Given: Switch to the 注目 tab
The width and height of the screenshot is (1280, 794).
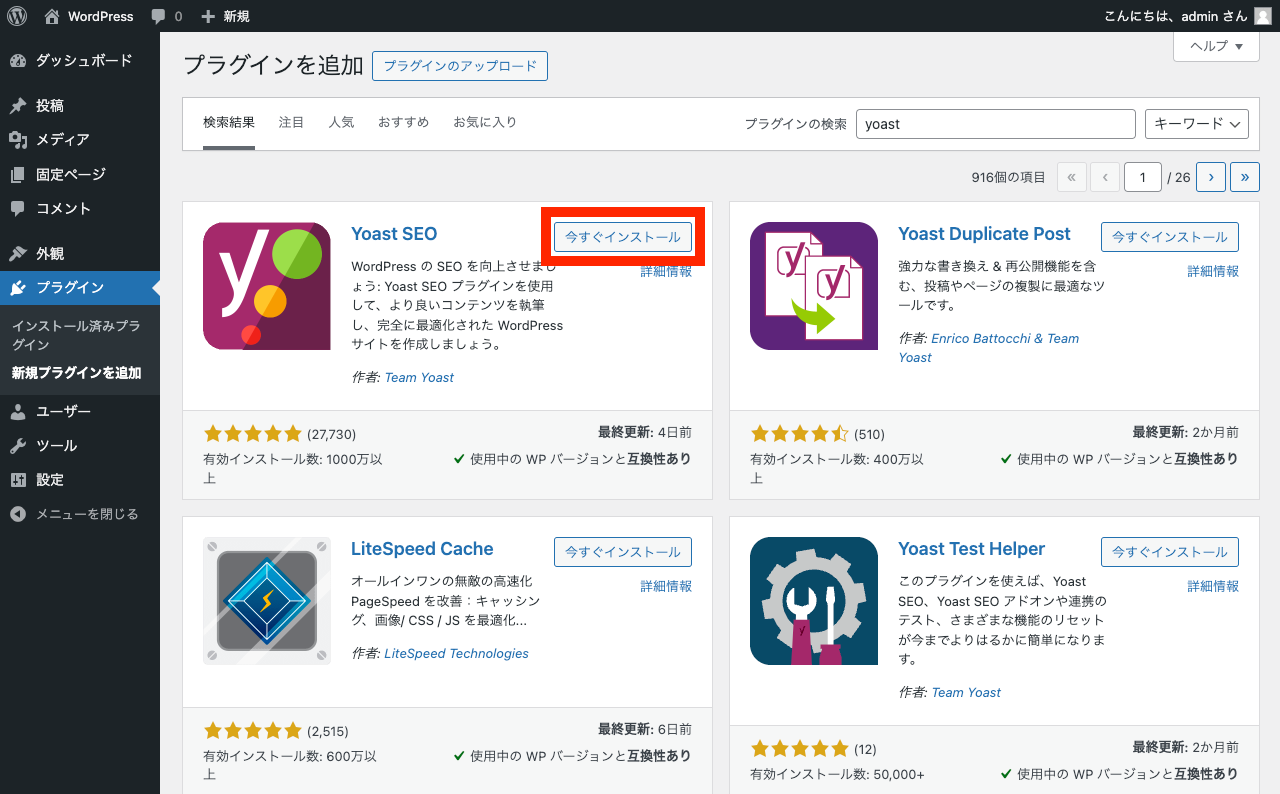Looking at the screenshot, I should [x=292, y=123].
